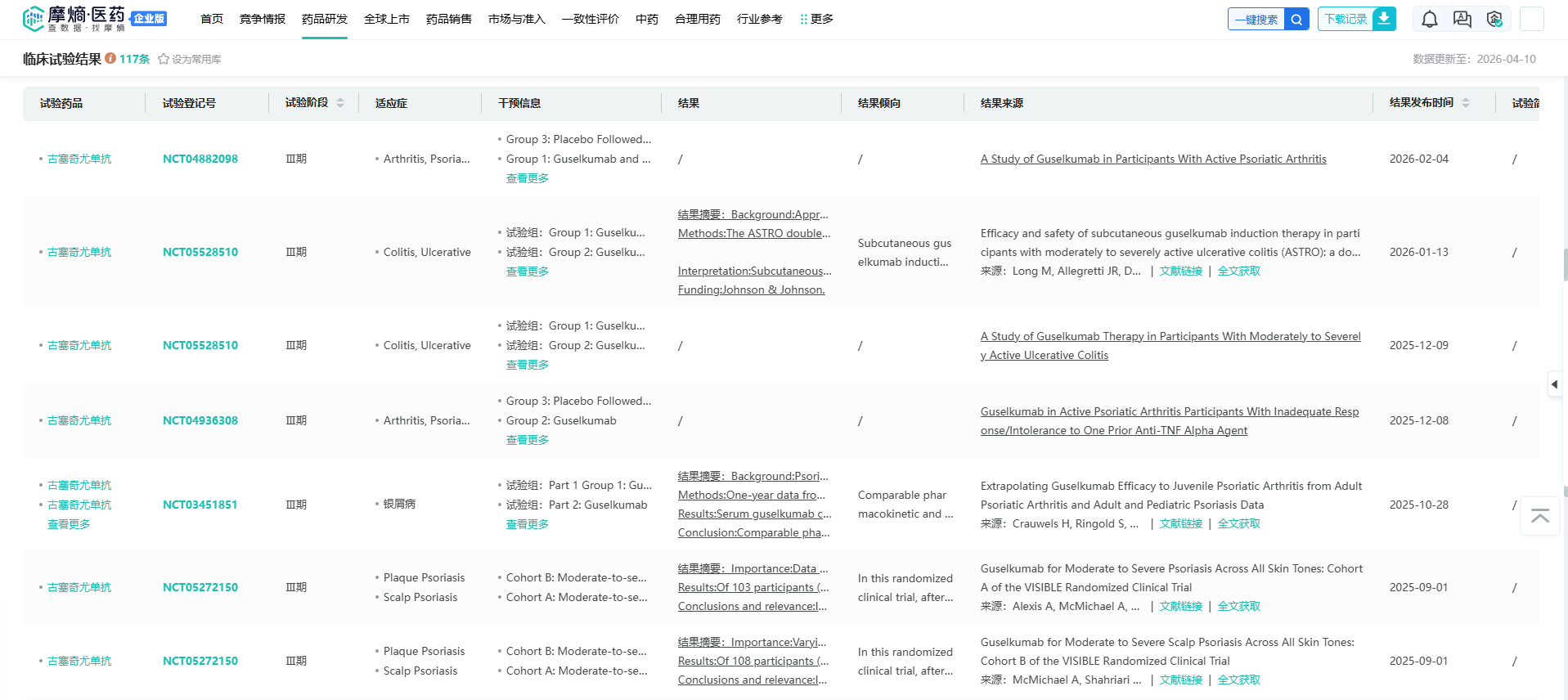Open trial NCT04936308 registration link
The height and width of the screenshot is (700, 1568).
click(x=200, y=420)
